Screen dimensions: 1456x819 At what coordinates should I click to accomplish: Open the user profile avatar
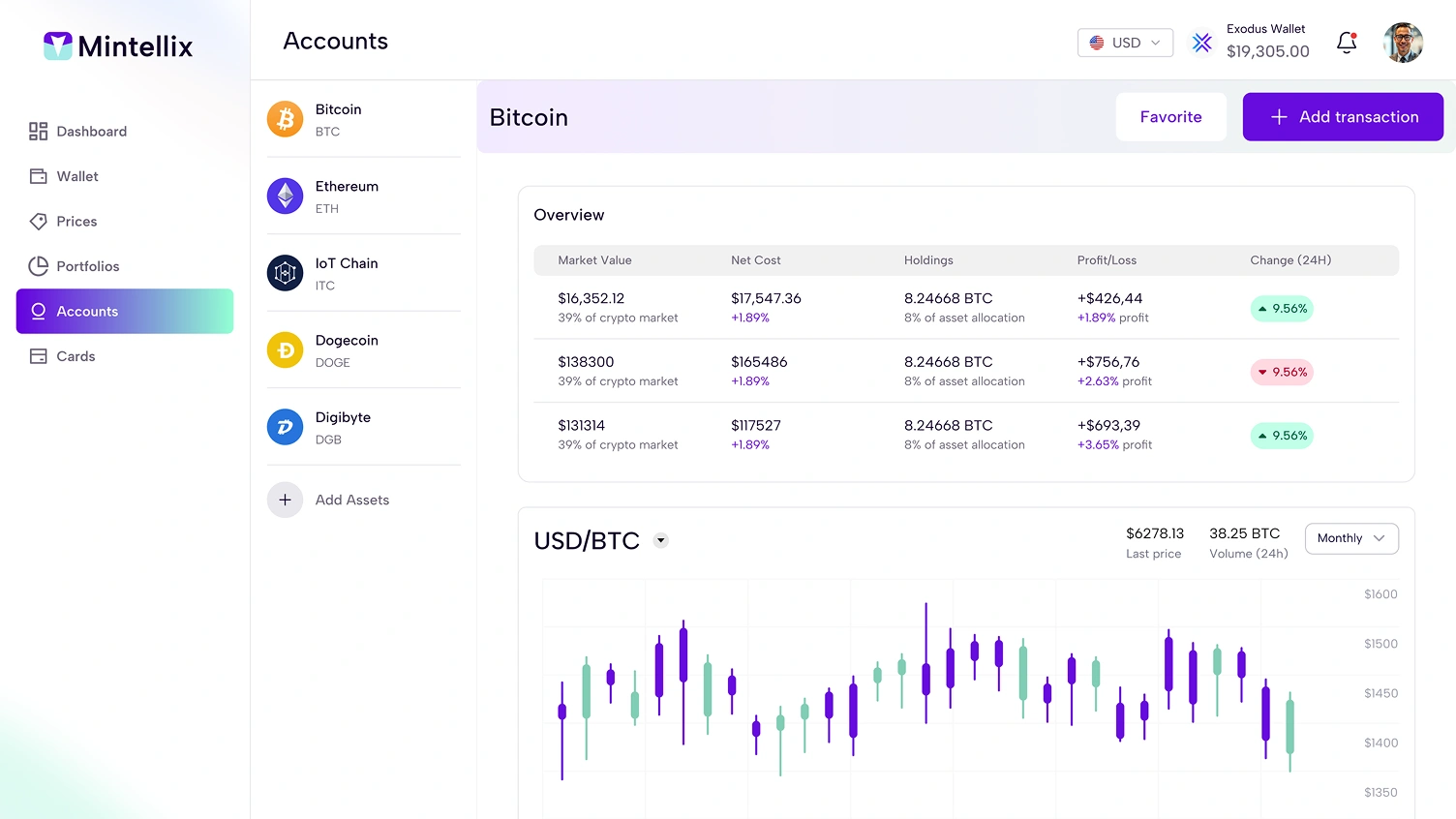(x=1403, y=43)
